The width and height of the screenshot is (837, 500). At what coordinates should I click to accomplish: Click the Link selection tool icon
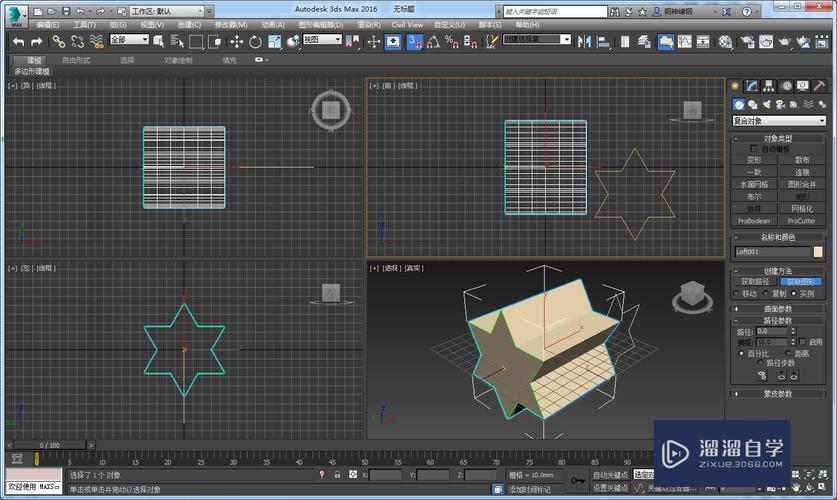pos(58,41)
